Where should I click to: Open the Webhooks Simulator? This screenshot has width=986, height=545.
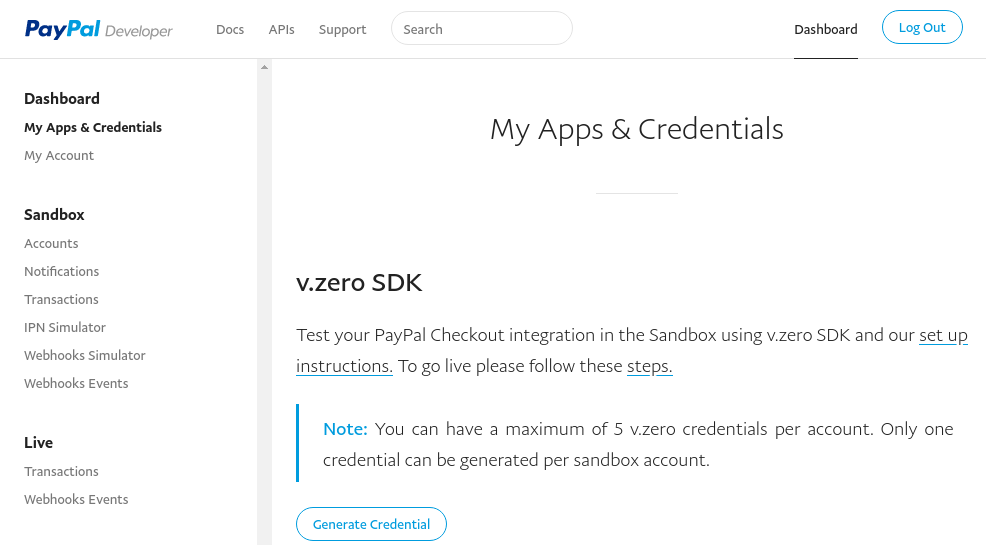click(x=85, y=355)
